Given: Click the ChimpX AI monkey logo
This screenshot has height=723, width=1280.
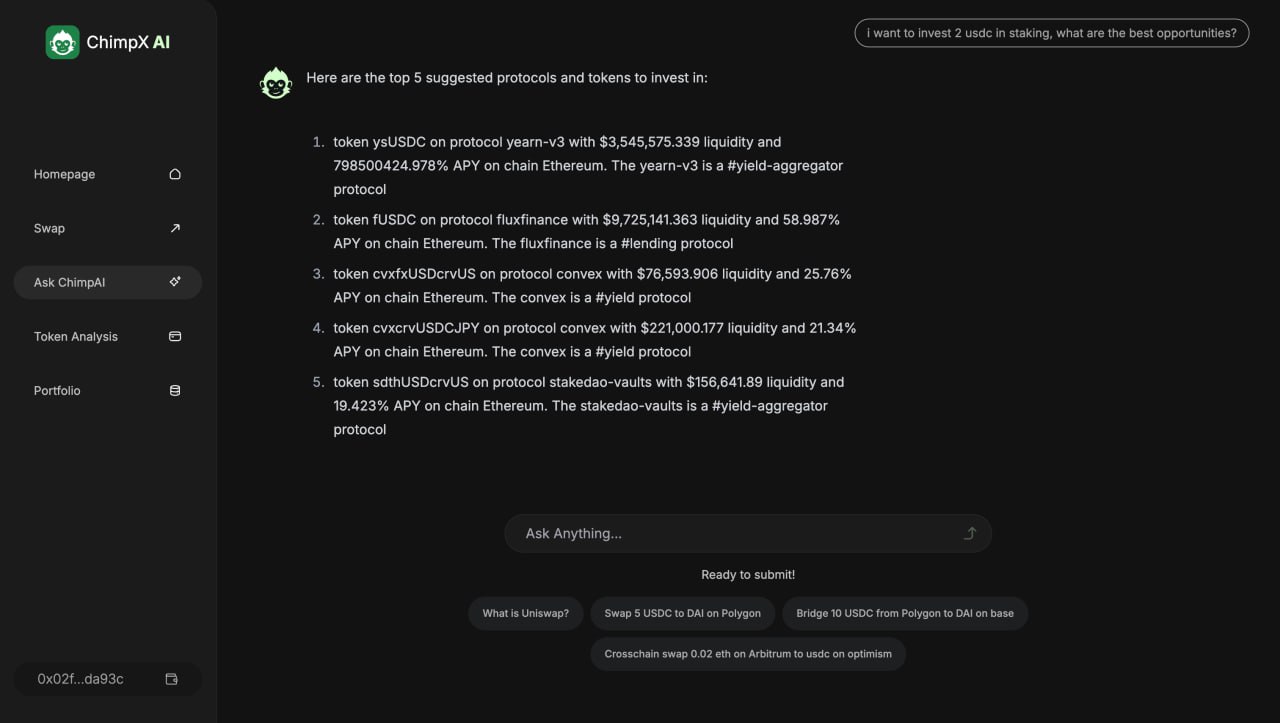Looking at the screenshot, I should 62,42.
